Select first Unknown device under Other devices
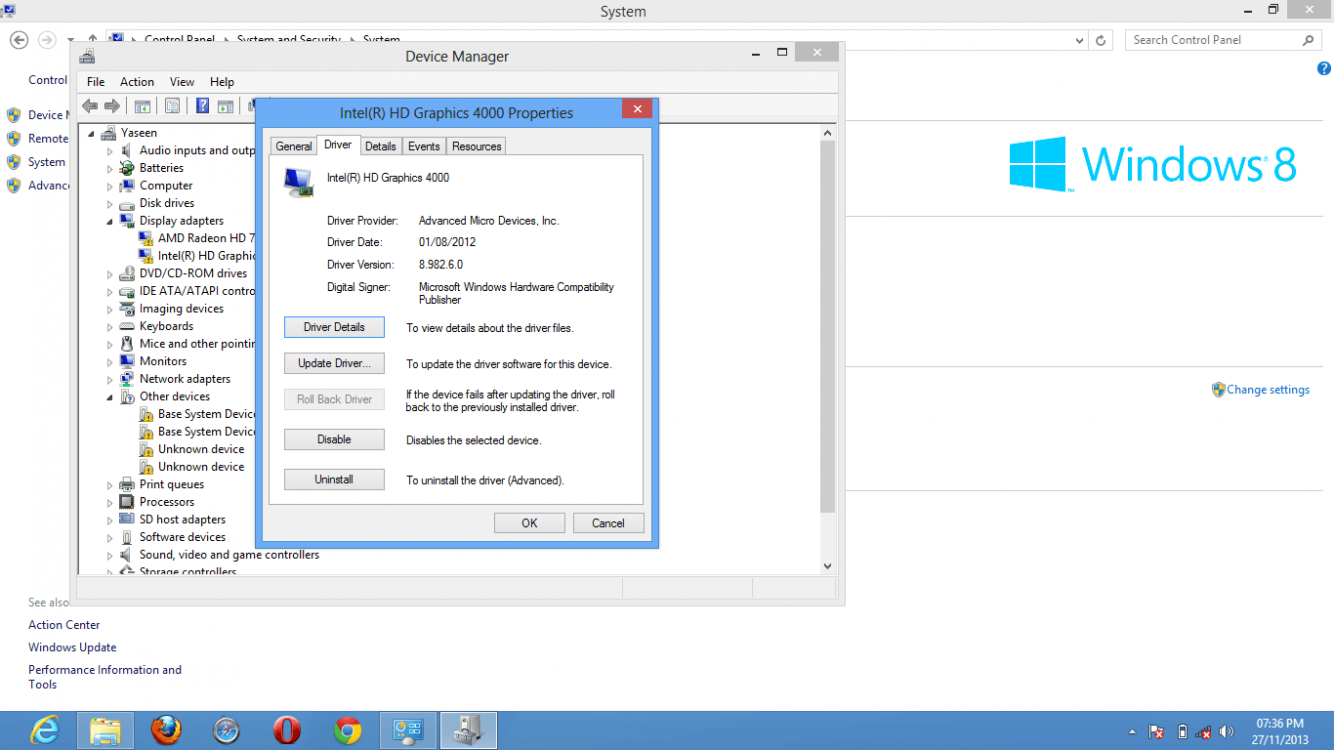The width and height of the screenshot is (1334, 750). tap(192, 449)
